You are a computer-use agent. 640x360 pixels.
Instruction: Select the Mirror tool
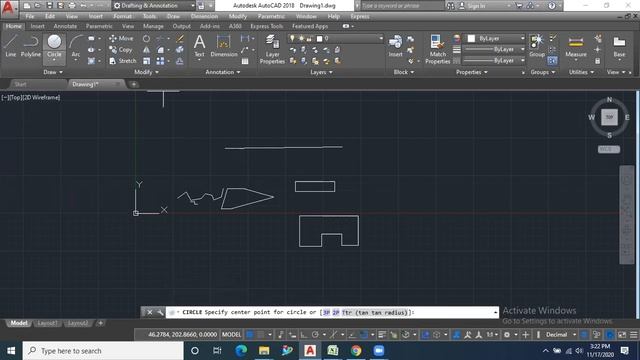[x=146, y=50]
